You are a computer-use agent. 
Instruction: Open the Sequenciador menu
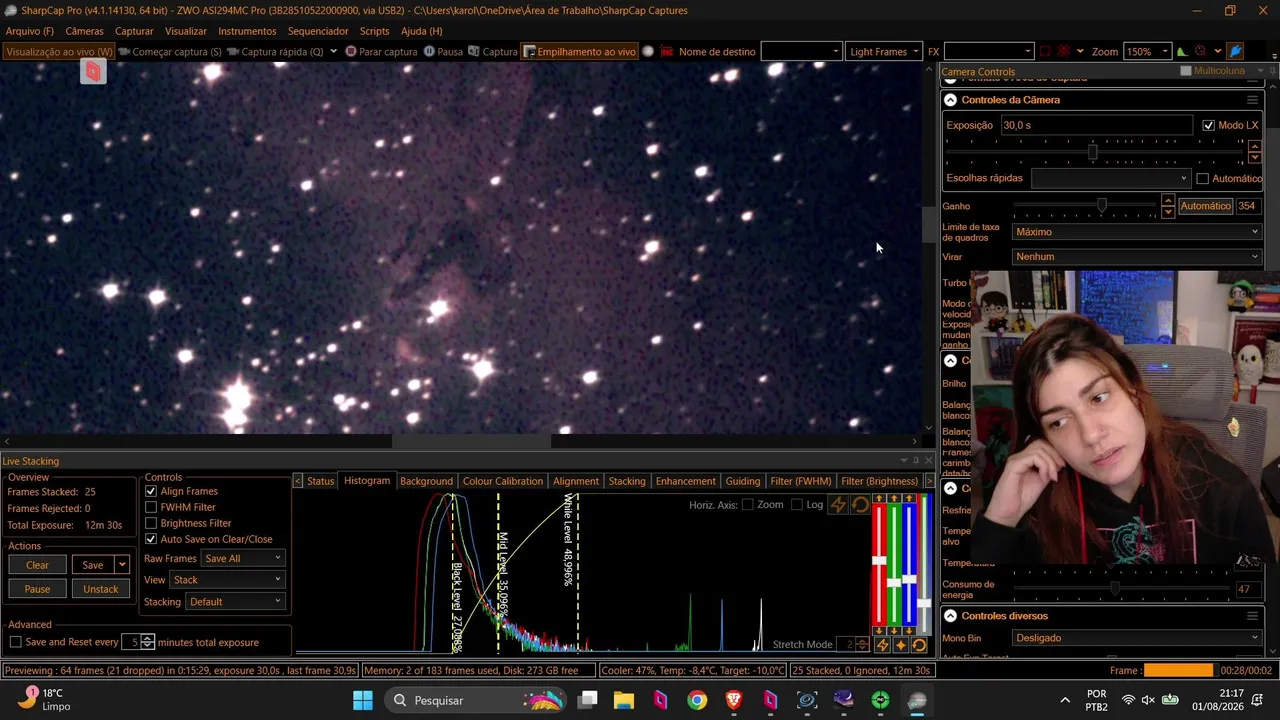click(x=318, y=31)
